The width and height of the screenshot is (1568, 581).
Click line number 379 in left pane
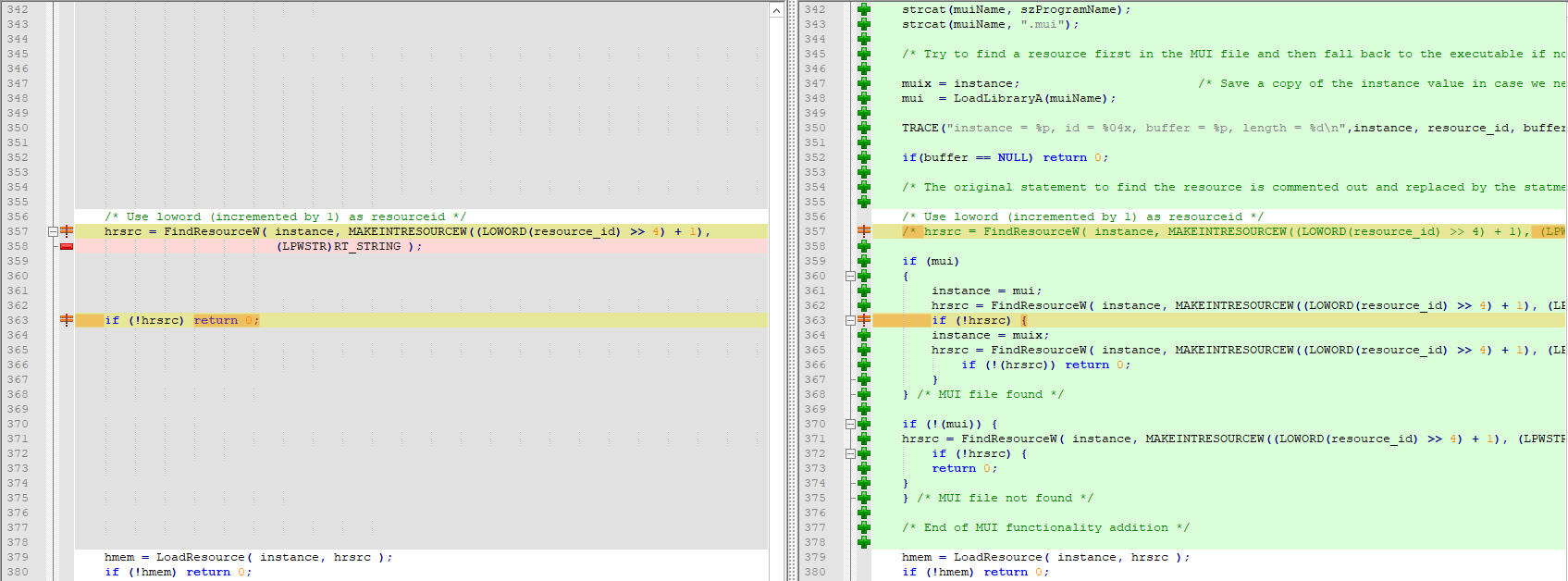coord(18,557)
